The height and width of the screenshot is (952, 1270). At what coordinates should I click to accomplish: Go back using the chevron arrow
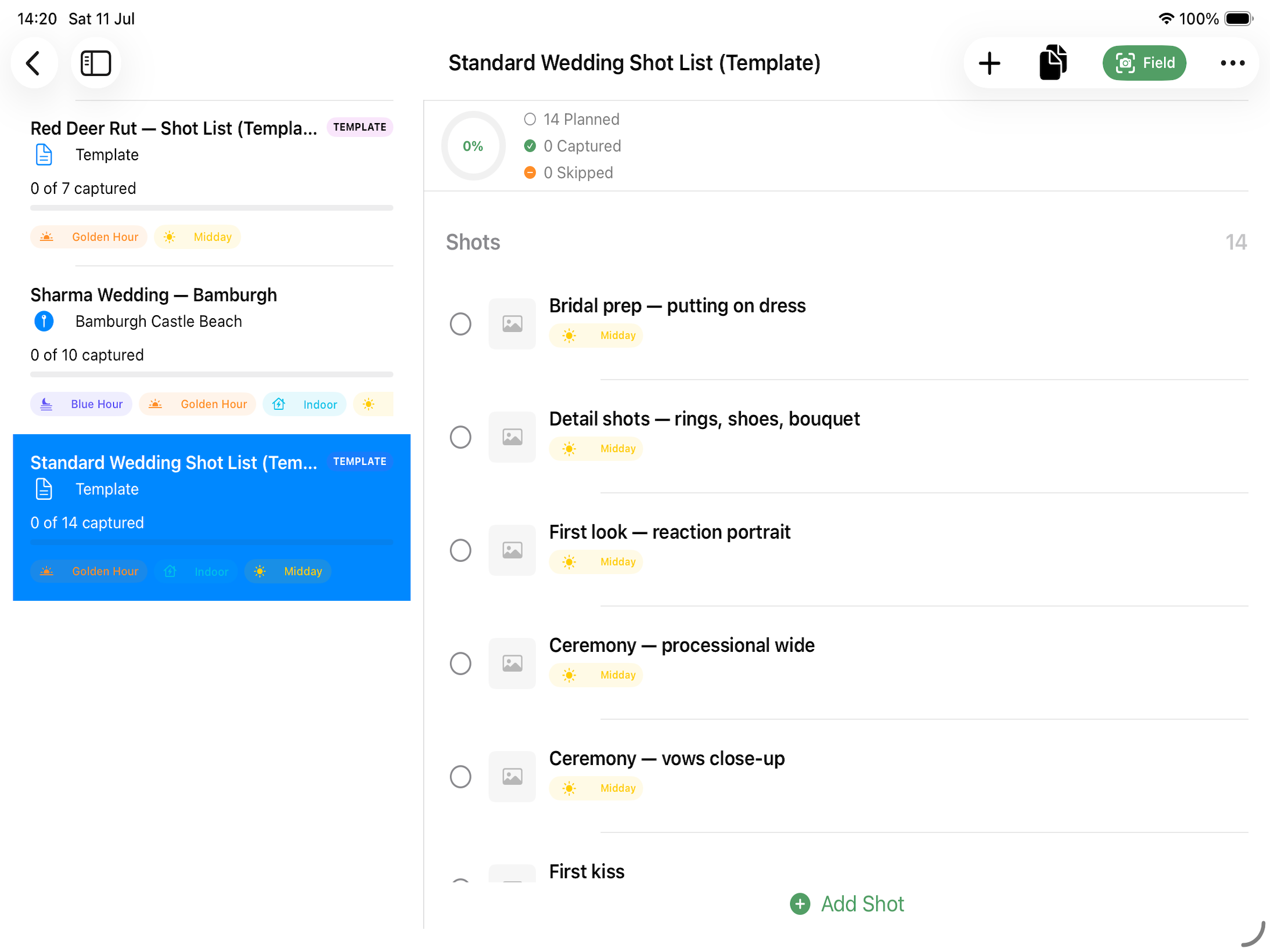point(34,63)
